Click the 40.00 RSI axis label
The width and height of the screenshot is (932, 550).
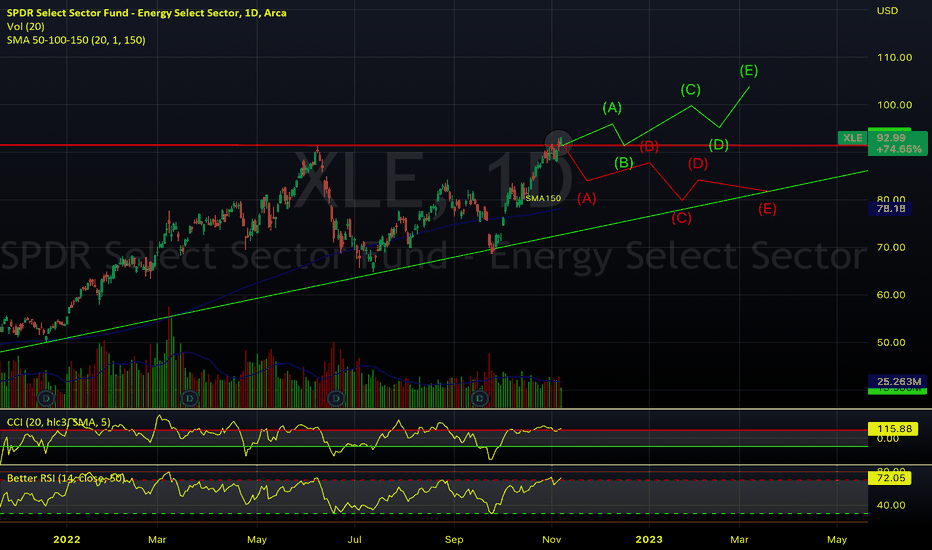click(x=891, y=505)
